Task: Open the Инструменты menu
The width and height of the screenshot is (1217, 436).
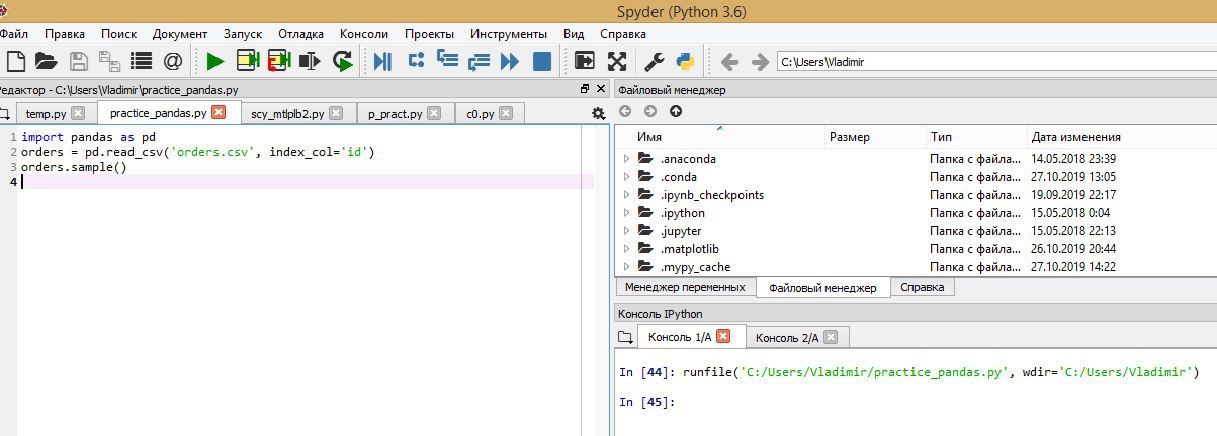Action: (508, 33)
